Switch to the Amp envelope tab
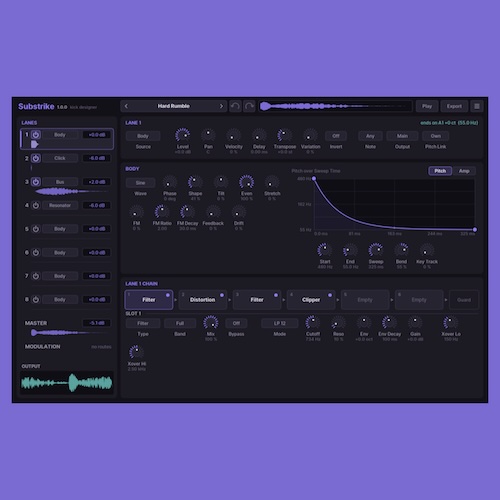This screenshot has width=500, height=500. [464, 171]
